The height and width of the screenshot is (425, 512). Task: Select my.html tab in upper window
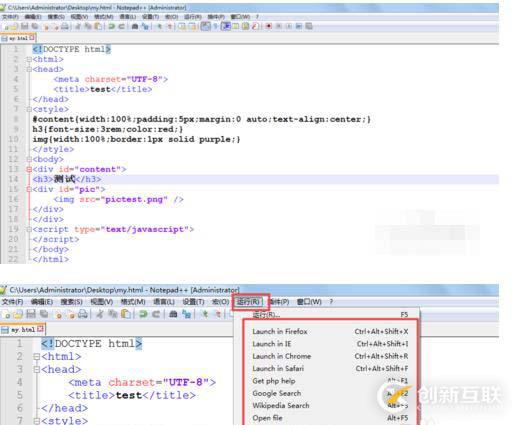pyautogui.click(x=18, y=38)
